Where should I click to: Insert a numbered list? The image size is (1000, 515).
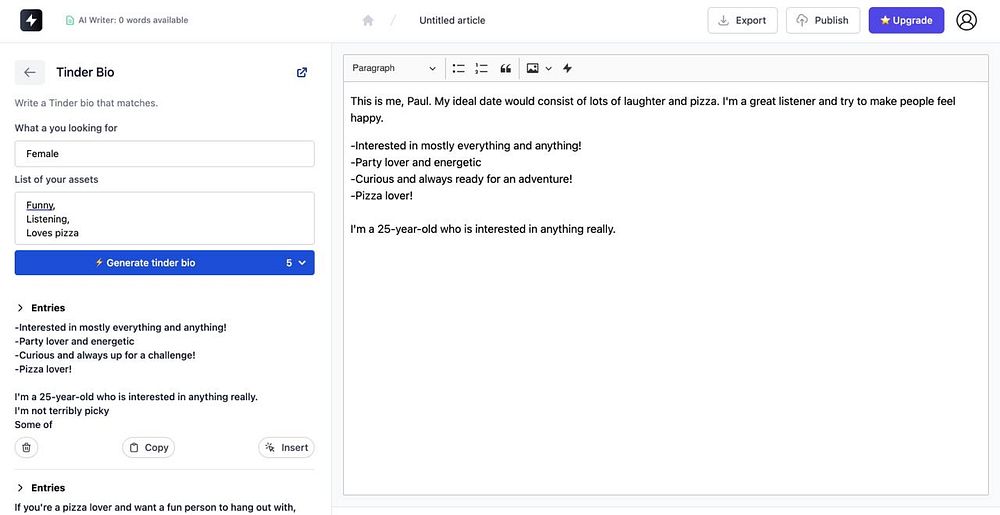pyautogui.click(x=482, y=68)
